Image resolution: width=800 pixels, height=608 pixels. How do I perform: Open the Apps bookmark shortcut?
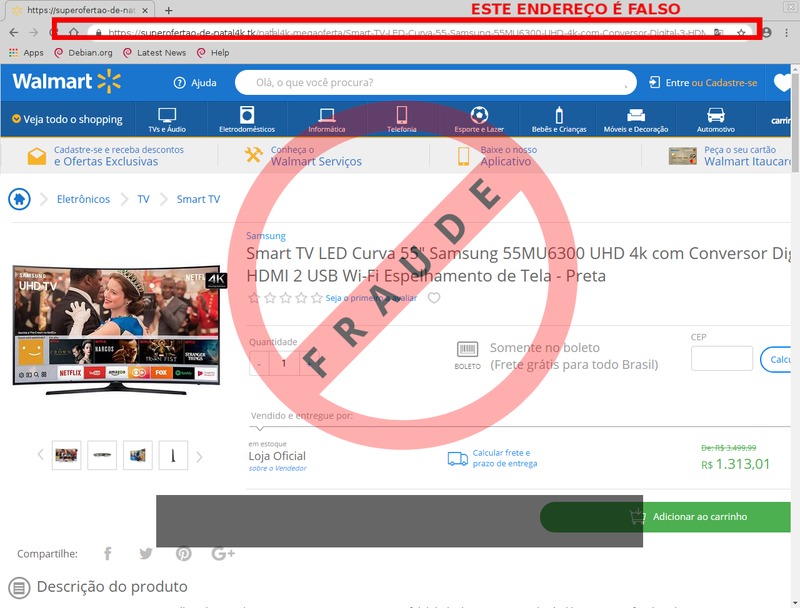[x=26, y=53]
